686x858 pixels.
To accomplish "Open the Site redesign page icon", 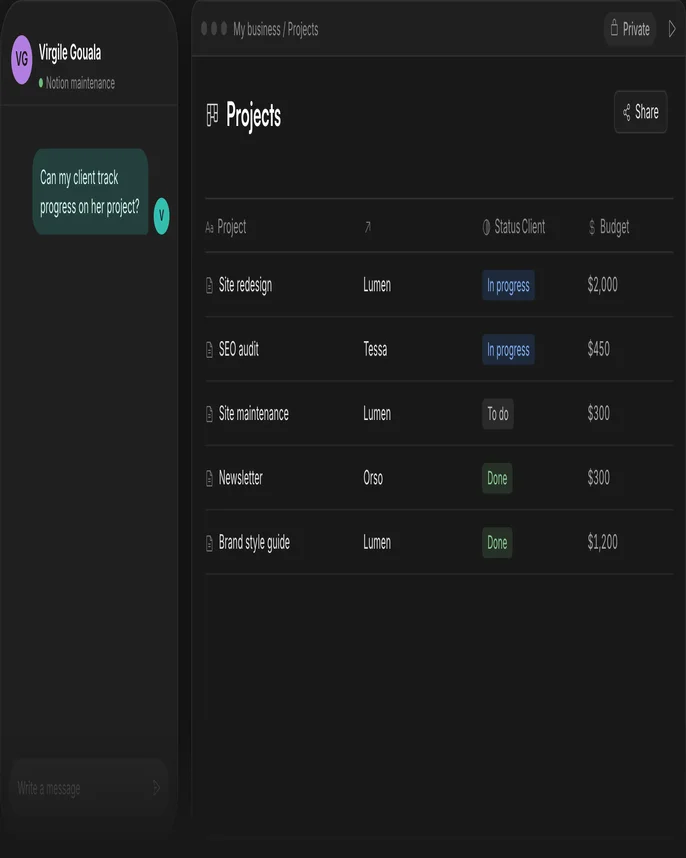I will [x=209, y=285].
